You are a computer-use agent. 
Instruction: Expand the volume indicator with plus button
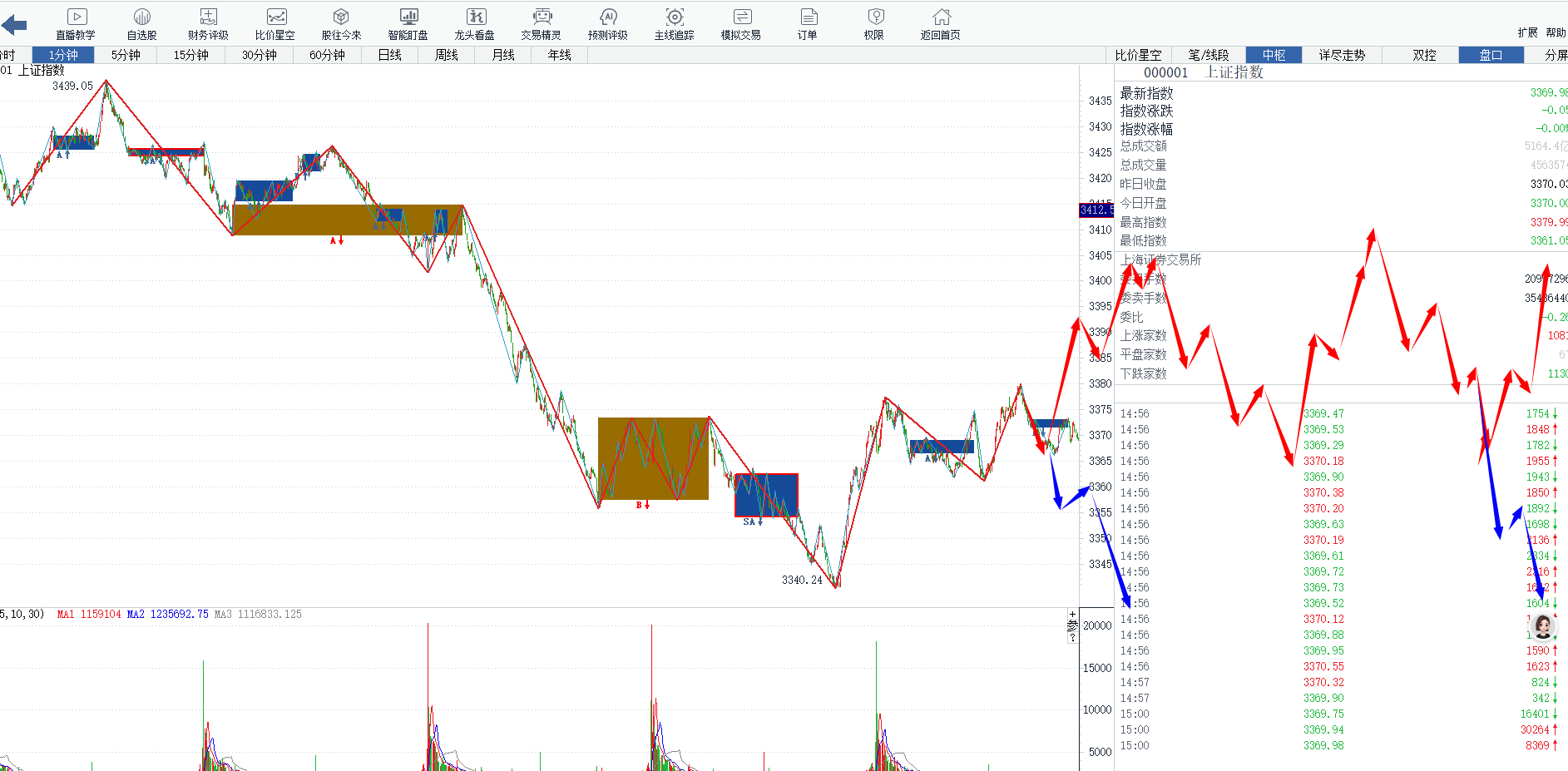point(1072,615)
